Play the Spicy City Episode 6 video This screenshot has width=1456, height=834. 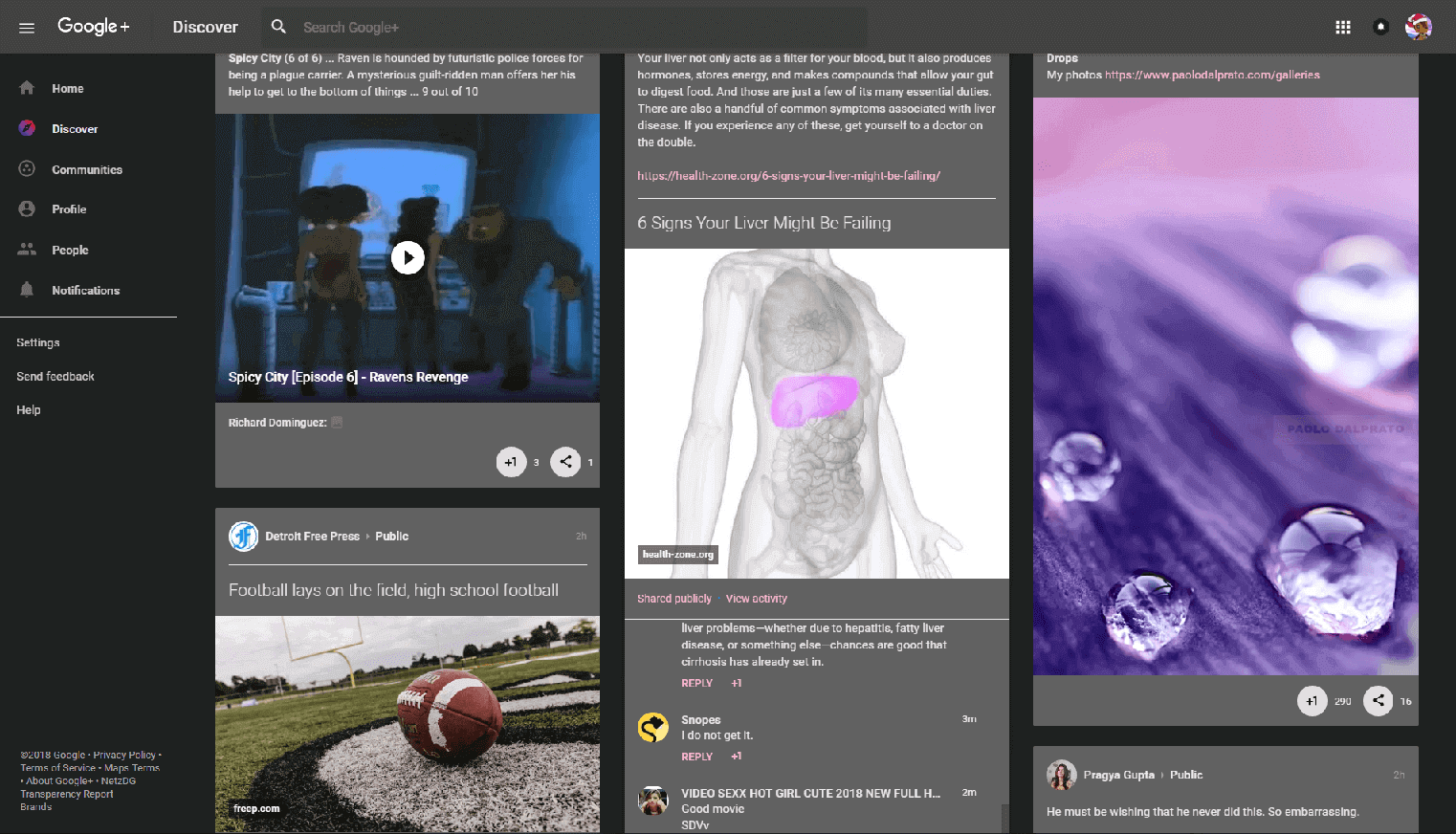(408, 257)
